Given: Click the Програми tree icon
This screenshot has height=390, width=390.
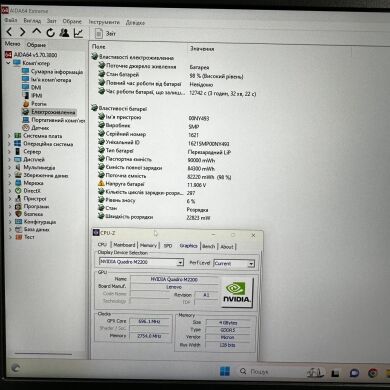Looking at the screenshot, I should click(x=18, y=206).
